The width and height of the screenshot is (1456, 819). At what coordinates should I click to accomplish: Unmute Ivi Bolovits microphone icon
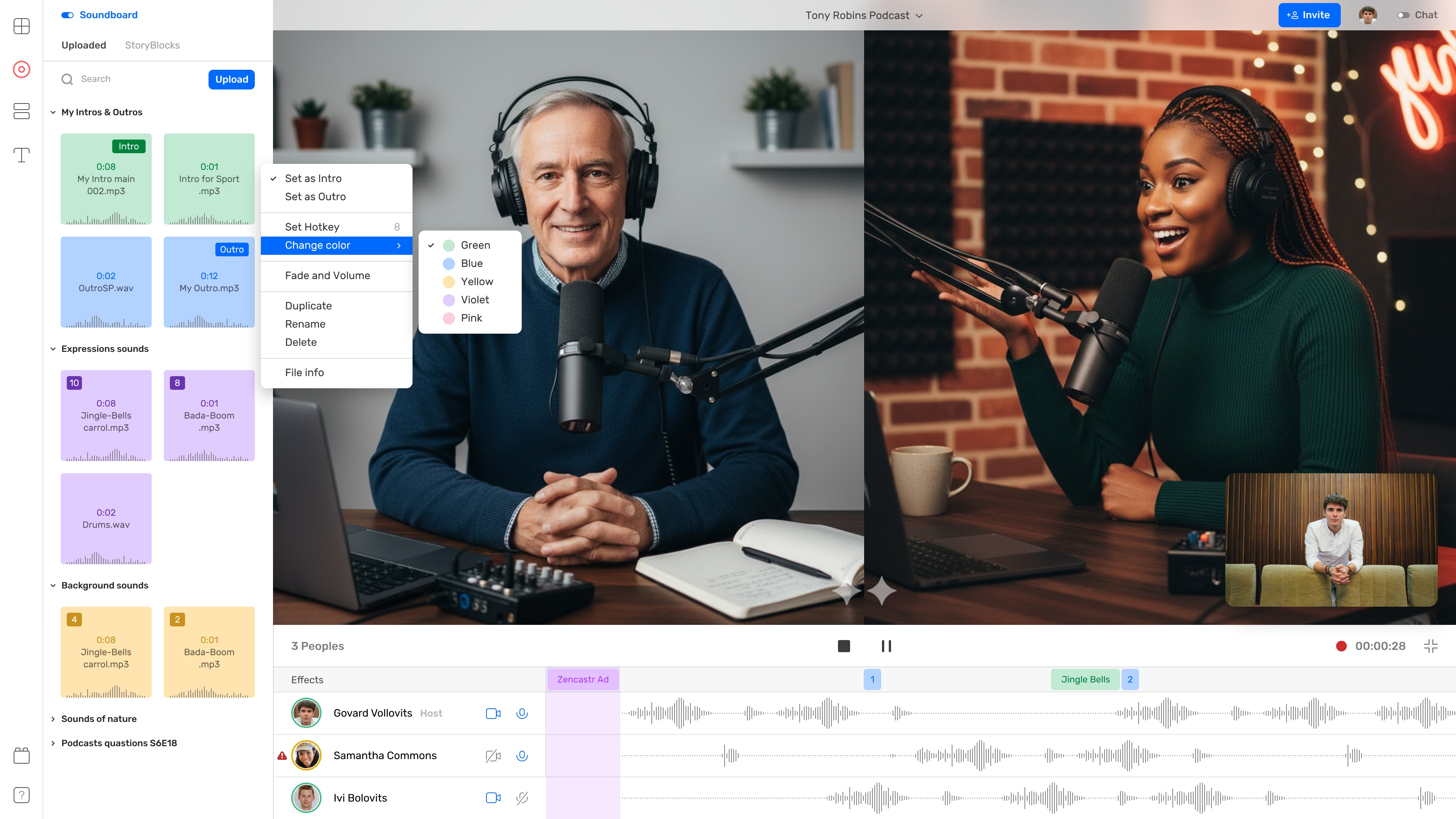(522, 797)
